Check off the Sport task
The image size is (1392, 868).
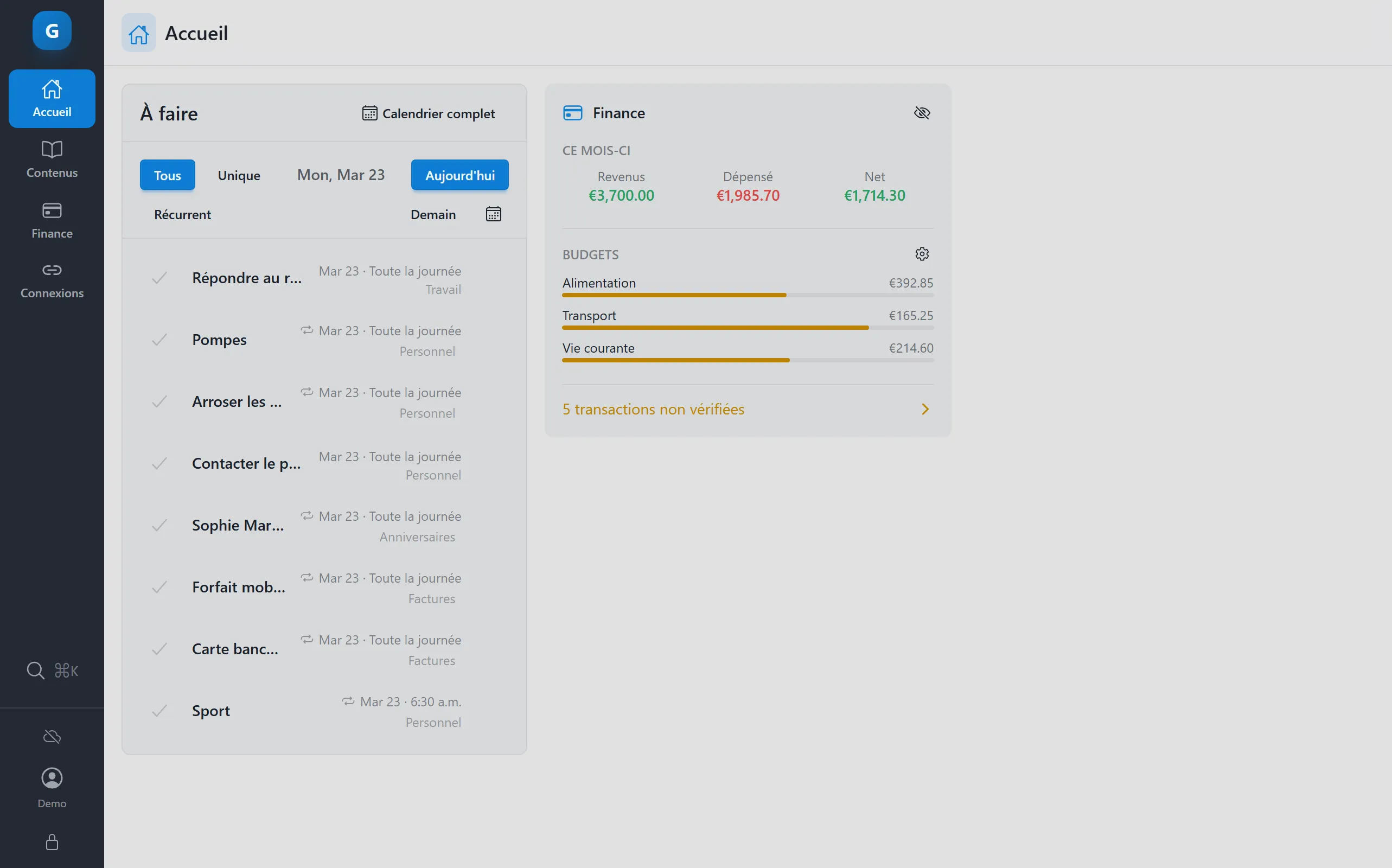point(159,711)
